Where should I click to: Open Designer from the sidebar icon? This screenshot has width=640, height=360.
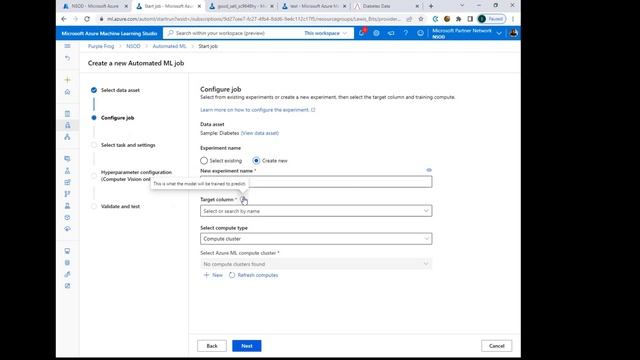67,137
